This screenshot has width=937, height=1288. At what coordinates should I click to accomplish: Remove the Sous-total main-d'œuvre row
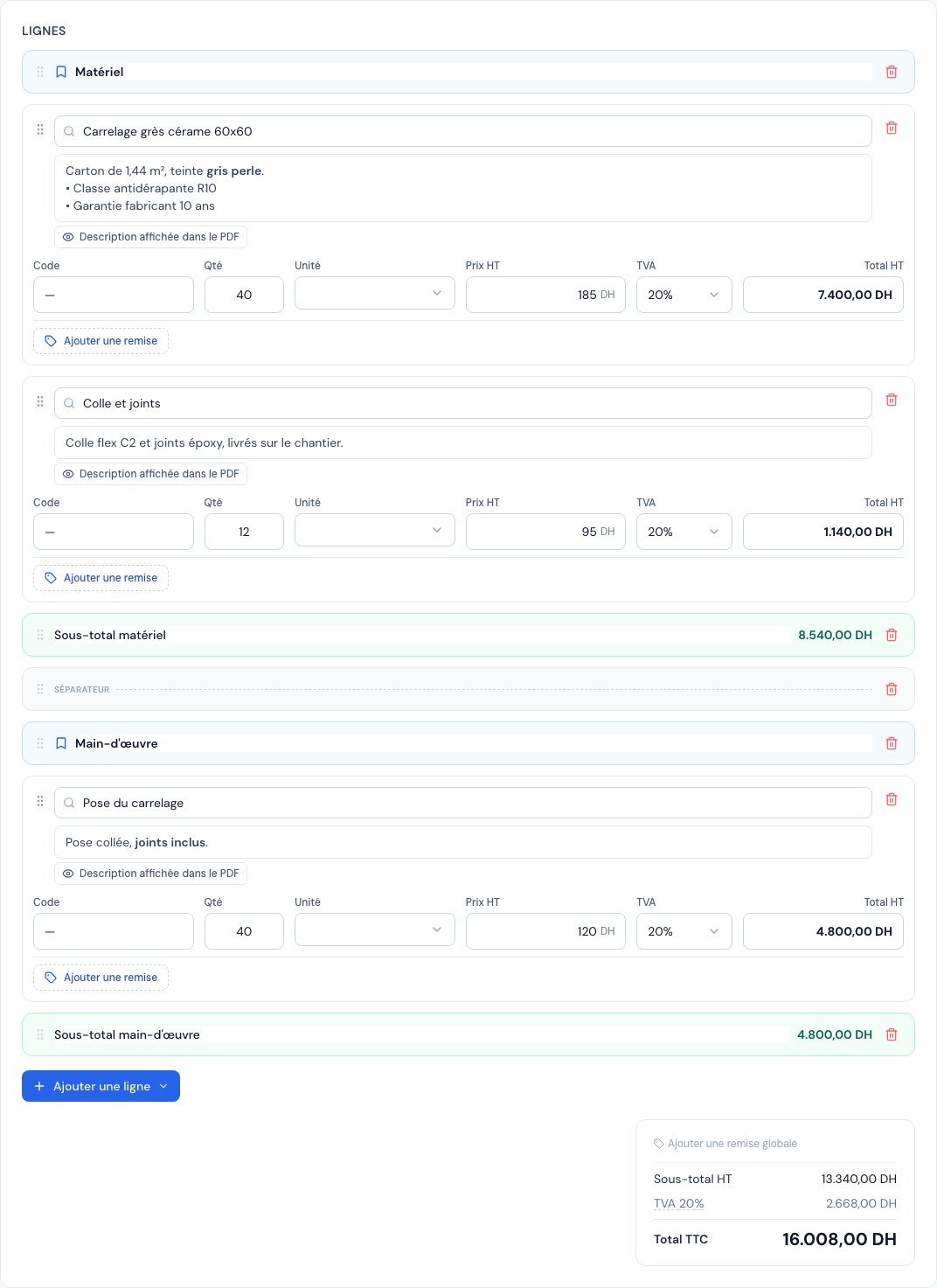coord(892,1034)
